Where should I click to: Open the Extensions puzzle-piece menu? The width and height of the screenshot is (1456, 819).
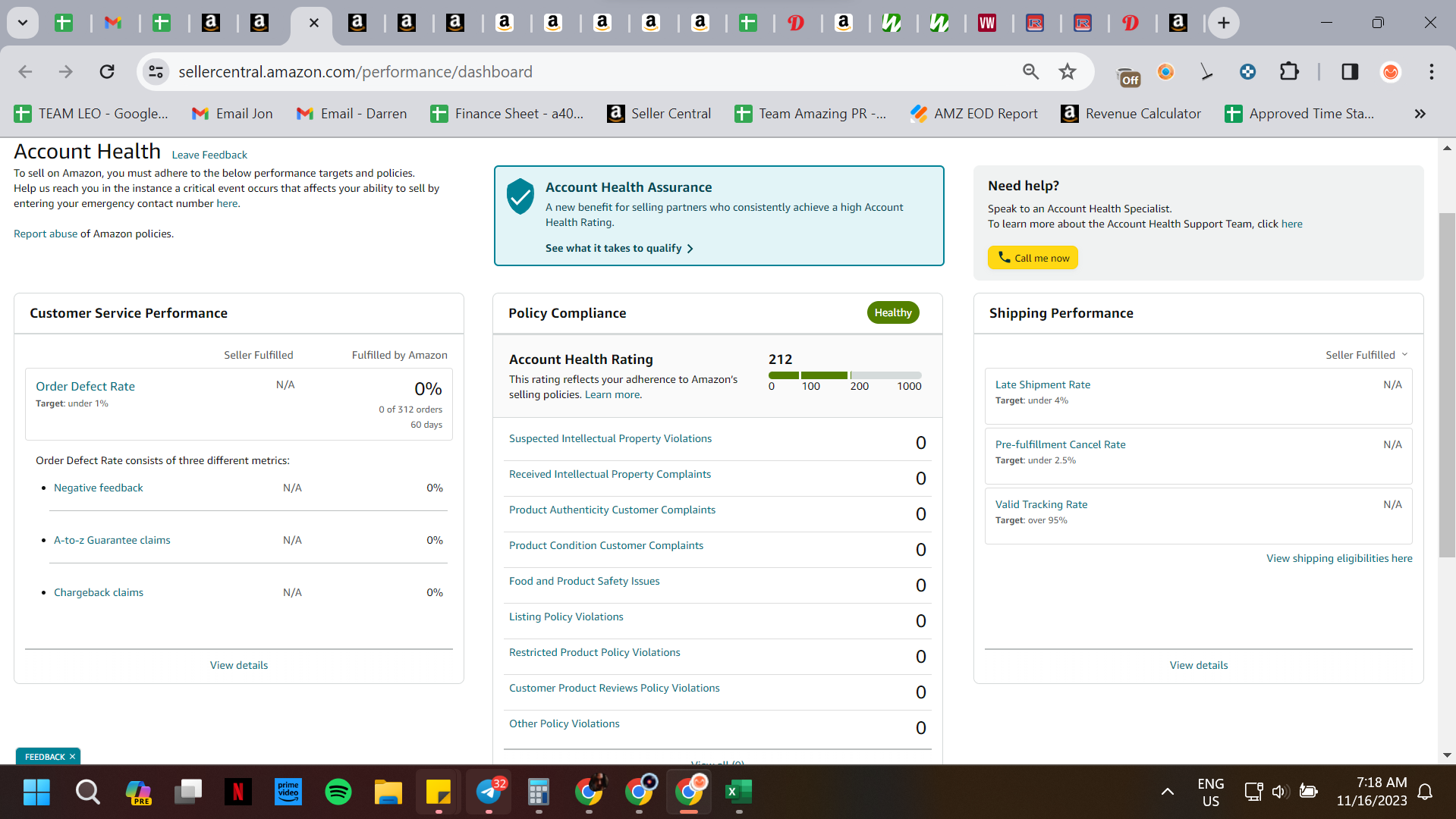pos(1289,72)
